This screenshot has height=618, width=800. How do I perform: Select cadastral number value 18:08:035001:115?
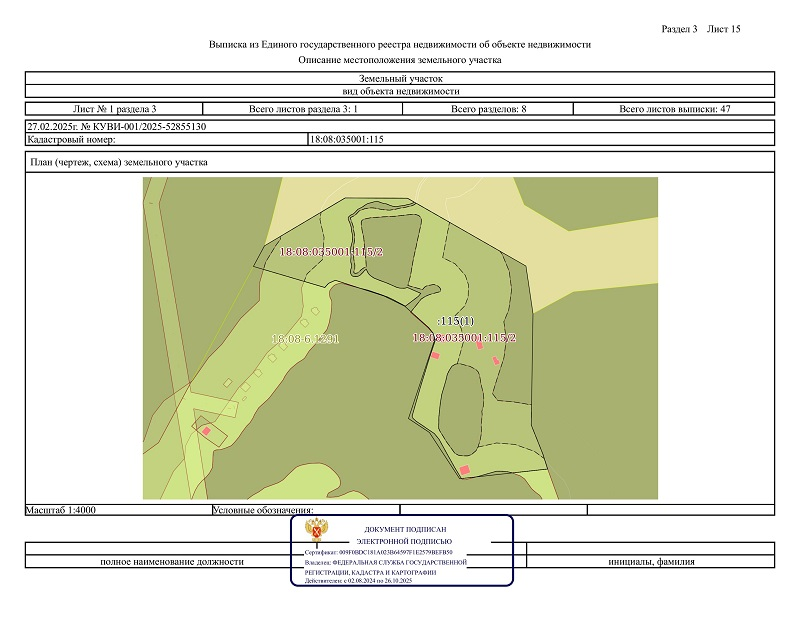click(x=348, y=139)
